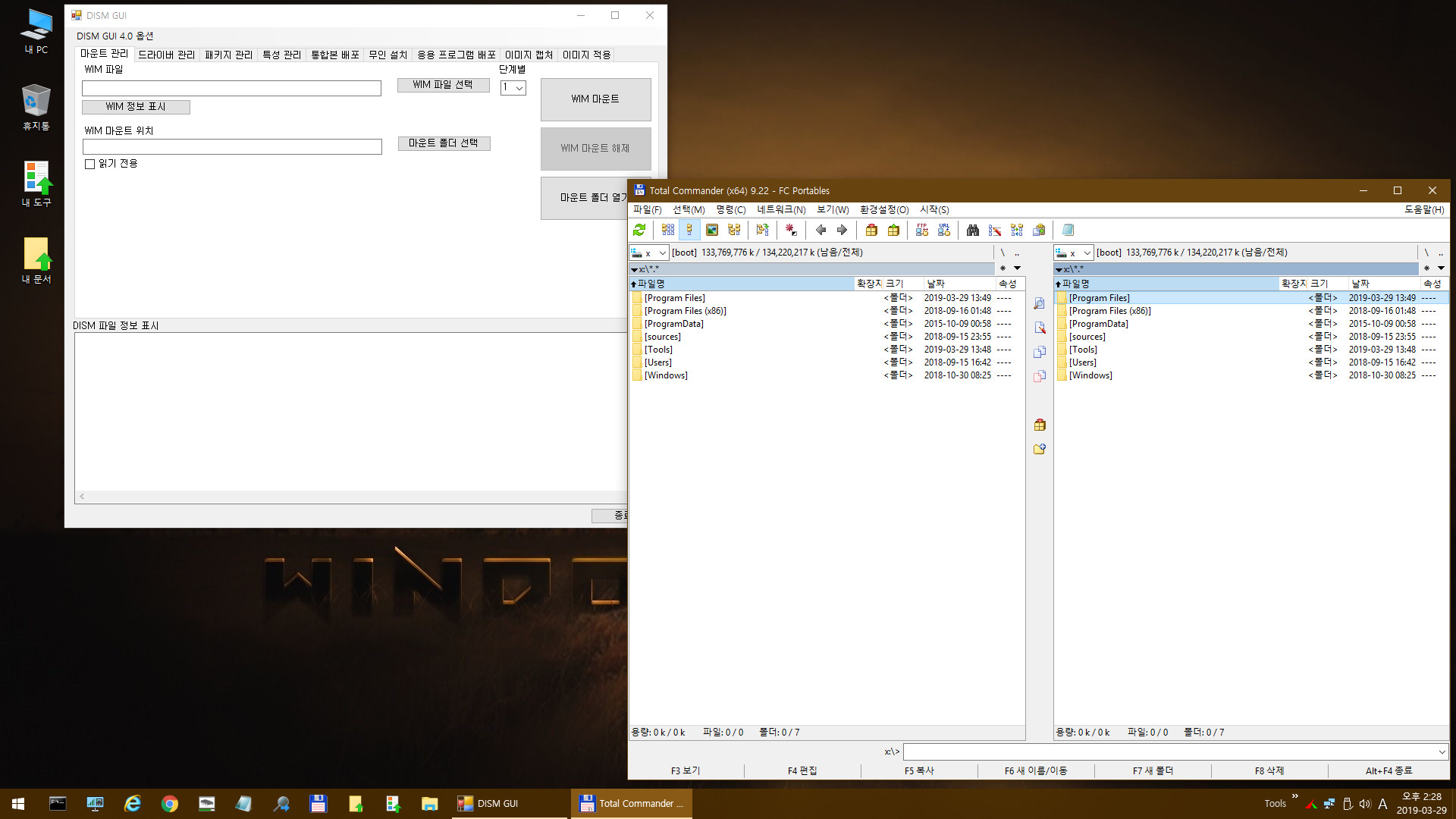Click the unpack files toolbar icon
This screenshot has width=1456, height=819.
coord(893,230)
